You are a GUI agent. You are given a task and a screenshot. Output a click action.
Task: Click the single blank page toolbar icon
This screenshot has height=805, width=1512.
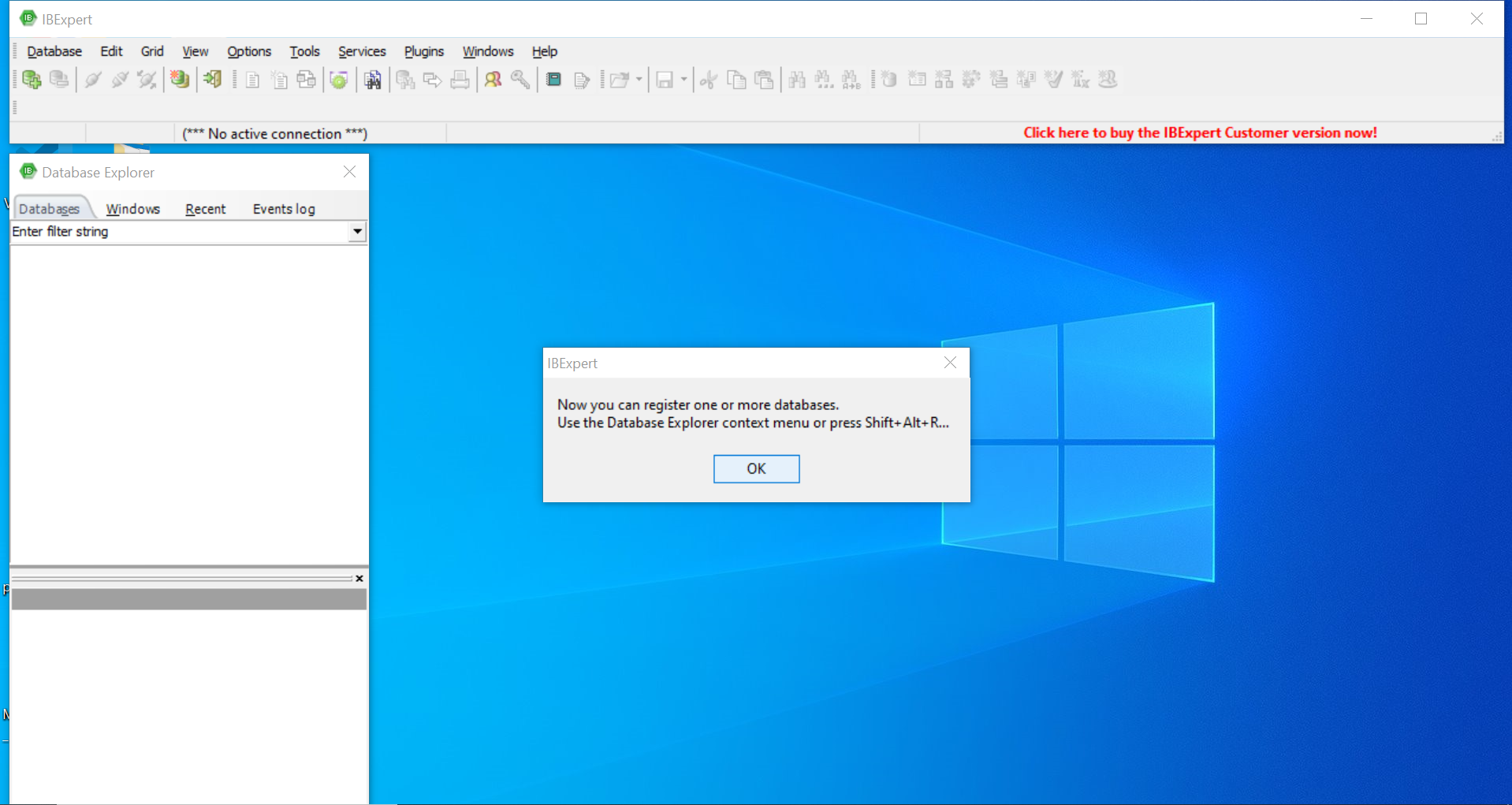point(252,80)
